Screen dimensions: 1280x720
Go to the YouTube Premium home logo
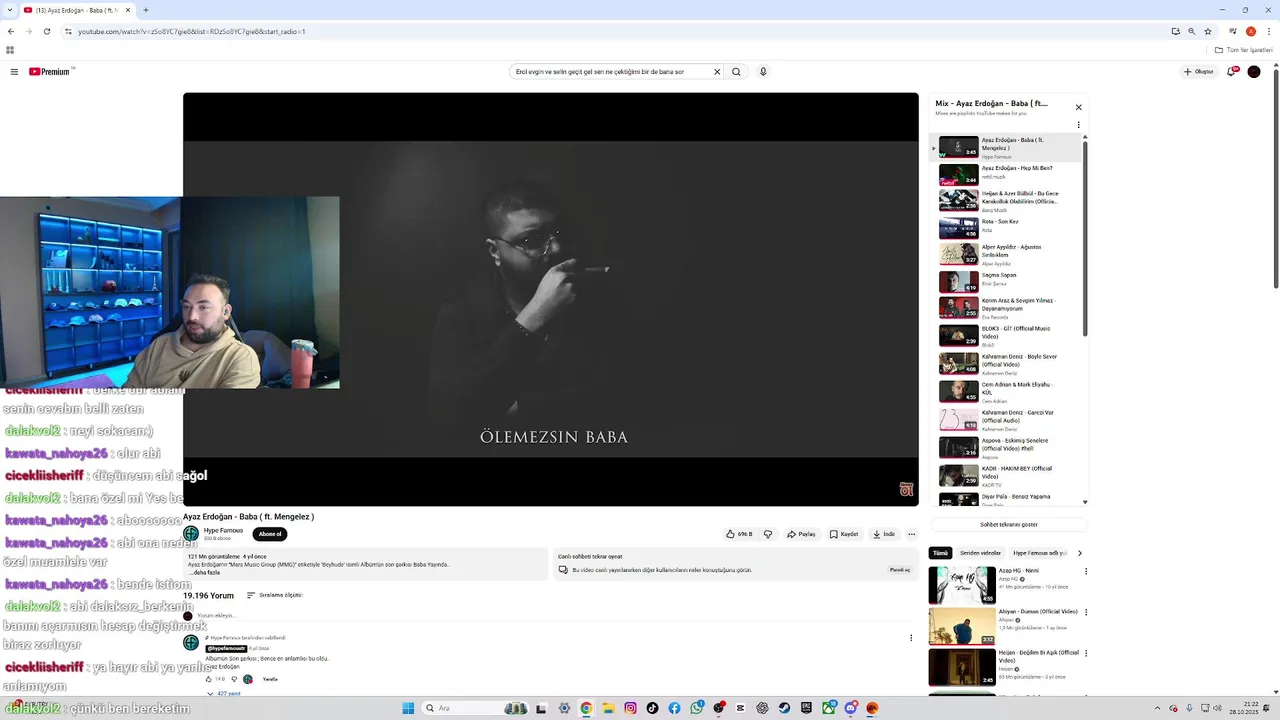pyautogui.click(x=50, y=72)
